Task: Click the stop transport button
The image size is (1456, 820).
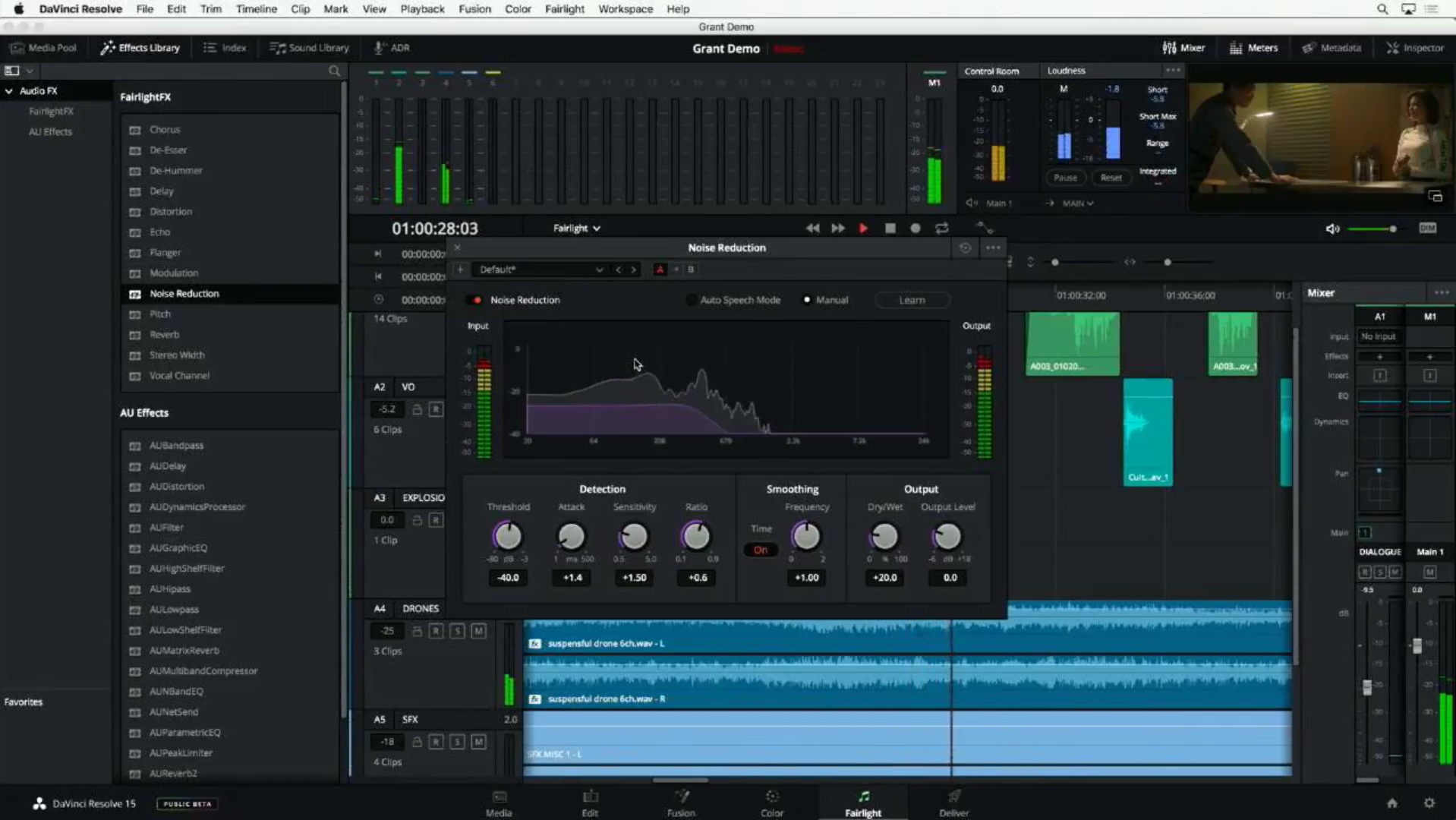Action: click(890, 229)
